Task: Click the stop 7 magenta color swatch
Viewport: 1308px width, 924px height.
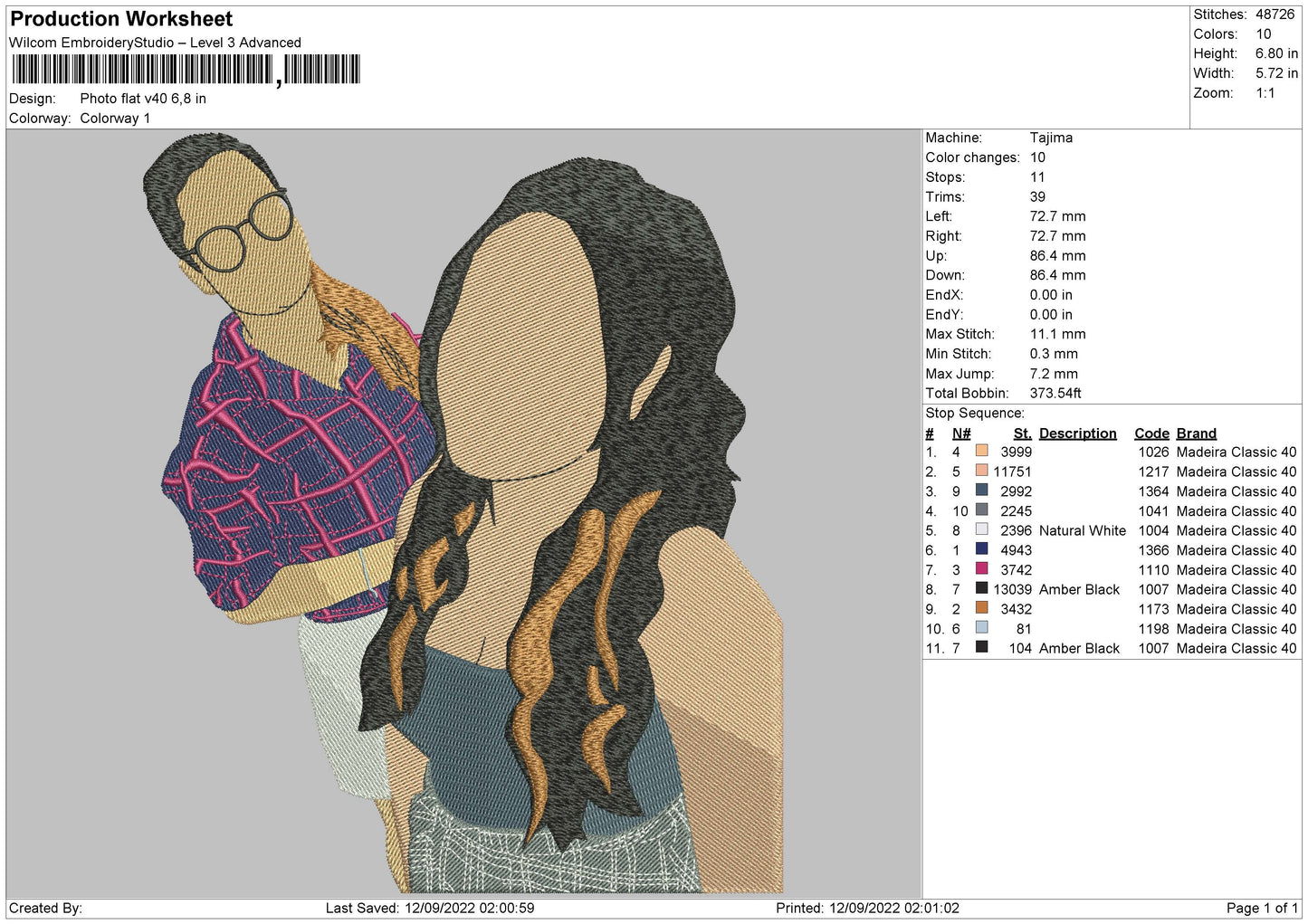Action: (x=981, y=569)
